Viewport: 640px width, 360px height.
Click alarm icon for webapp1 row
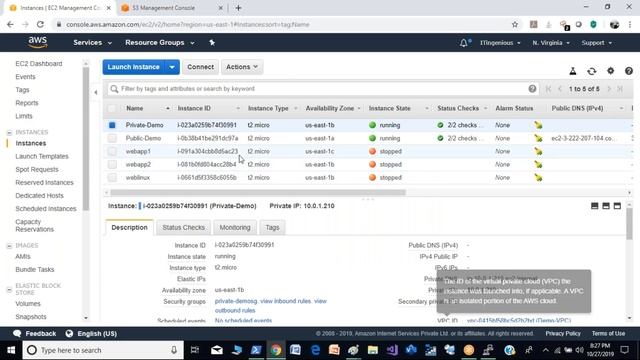pyautogui.click(x=538, y=151)
